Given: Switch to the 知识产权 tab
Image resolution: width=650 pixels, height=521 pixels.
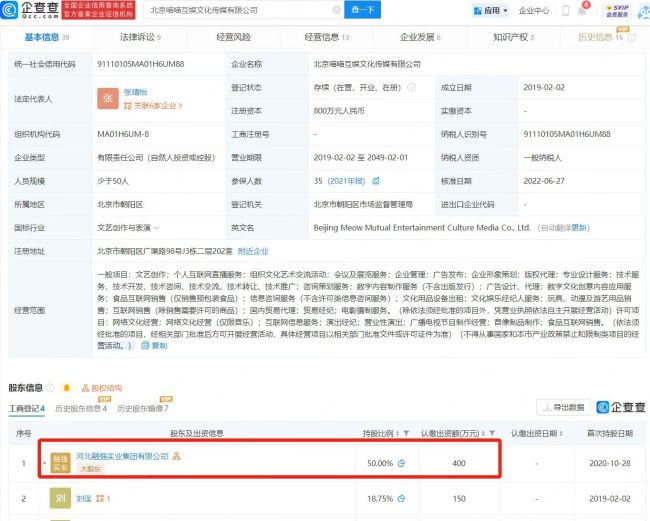Looking at the screenshot, I should coord(513,37).
